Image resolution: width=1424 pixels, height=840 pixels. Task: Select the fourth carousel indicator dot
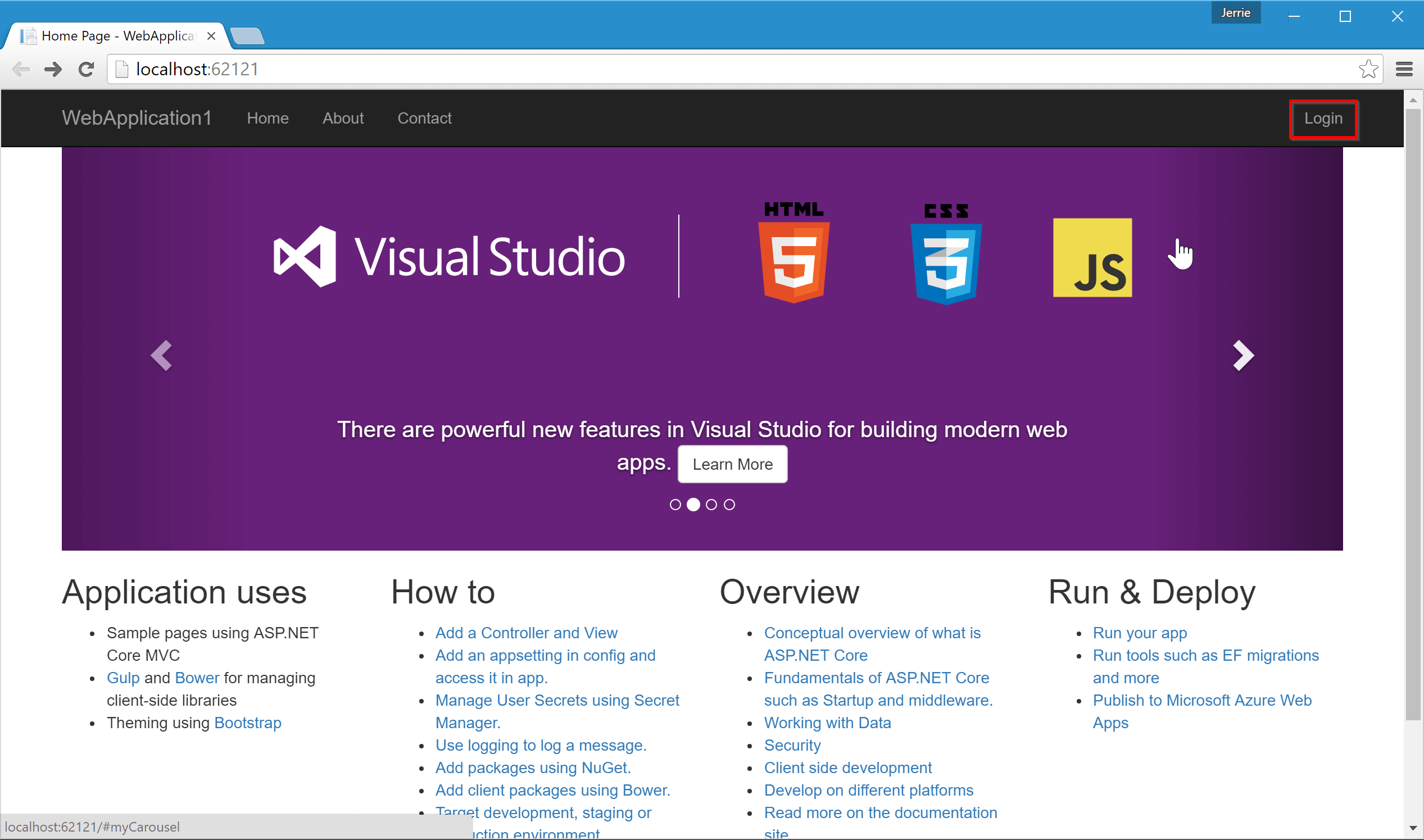pyautogui.click(x=729, y=505)
